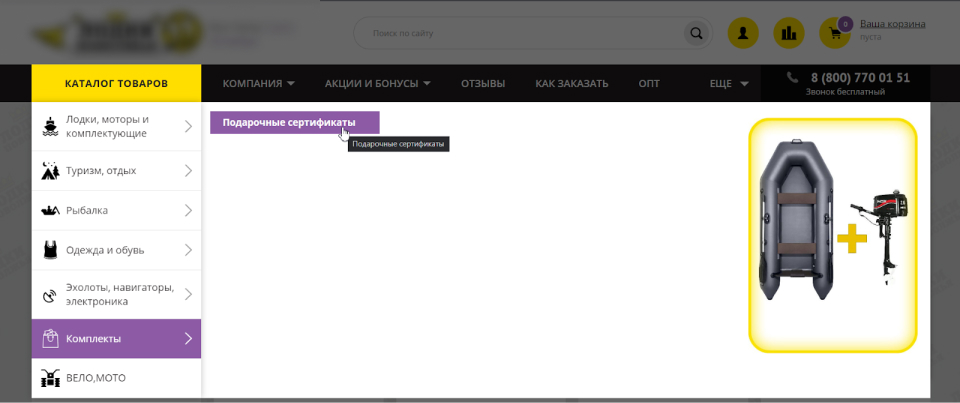Screen dimensions: 960x403
Task: Click the vest icon for Одежда и обувь
Action: click(x=50, y=250)
